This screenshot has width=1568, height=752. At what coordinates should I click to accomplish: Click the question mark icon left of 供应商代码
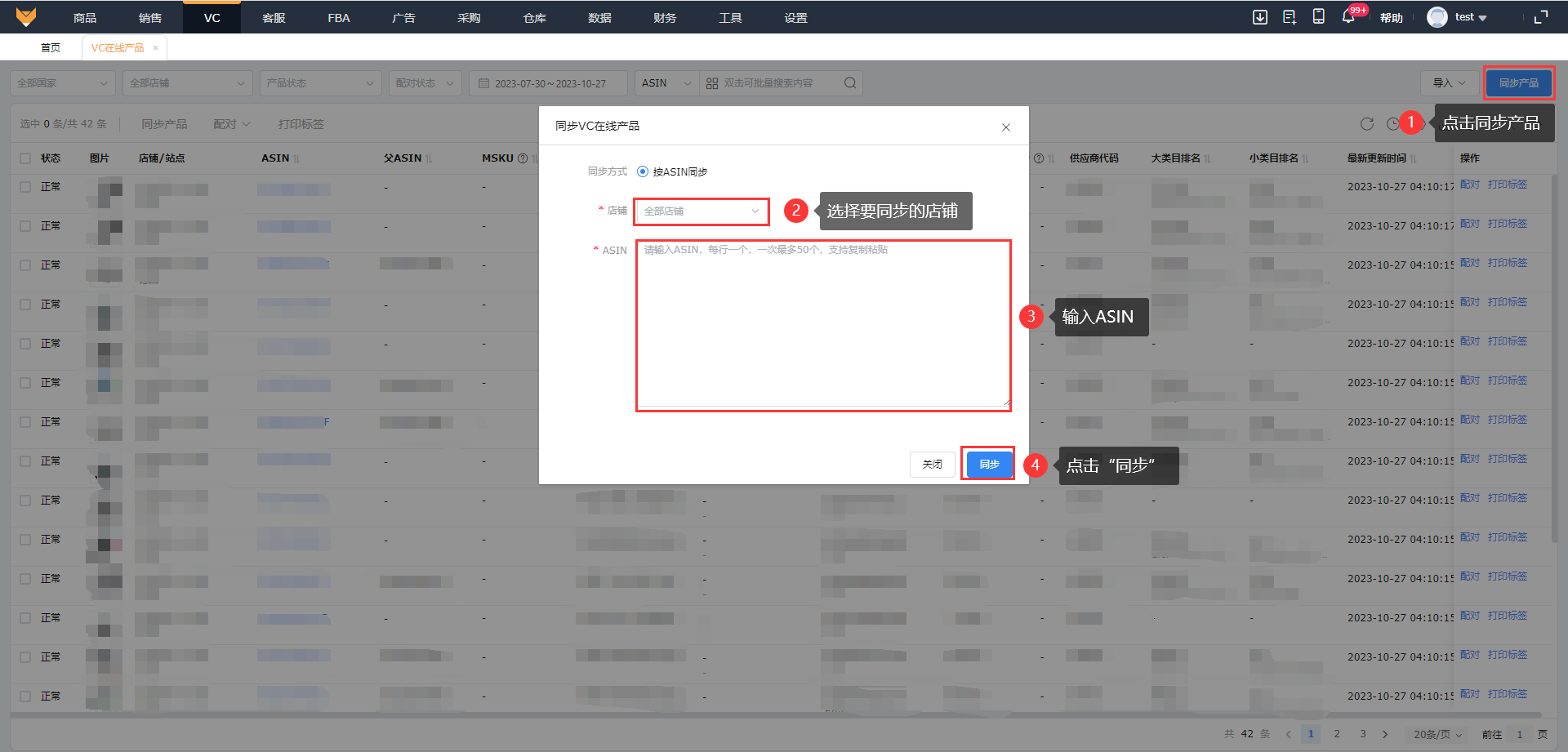click(1039, 158)
